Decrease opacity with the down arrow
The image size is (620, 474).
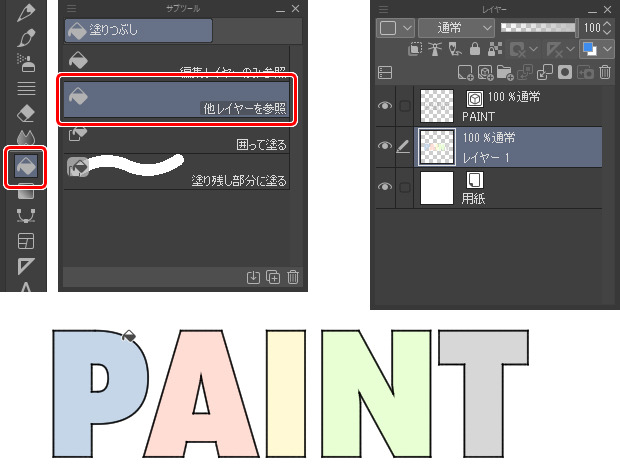pyautogui.click(x=607, y=32)
